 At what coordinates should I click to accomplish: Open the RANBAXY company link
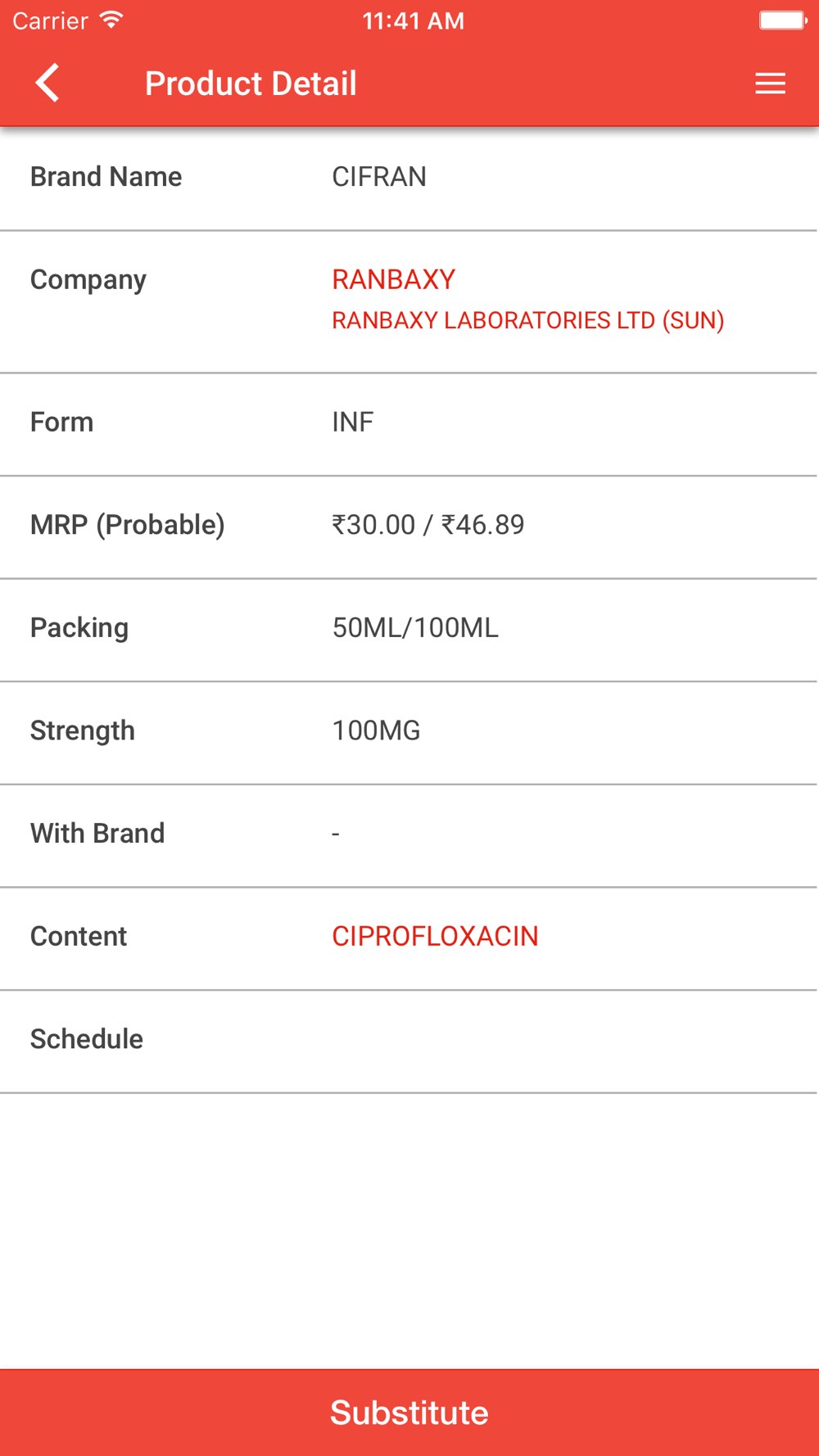click(393, 280)
